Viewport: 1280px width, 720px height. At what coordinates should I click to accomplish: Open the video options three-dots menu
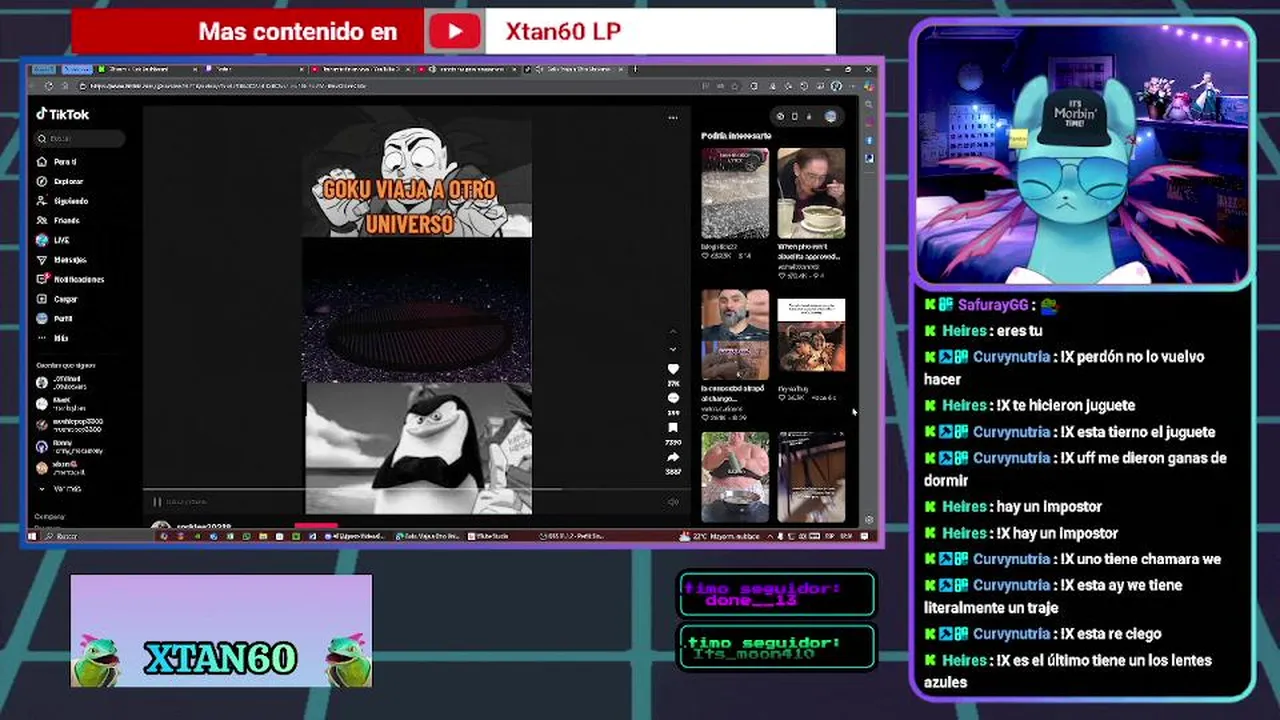(673, 118)
